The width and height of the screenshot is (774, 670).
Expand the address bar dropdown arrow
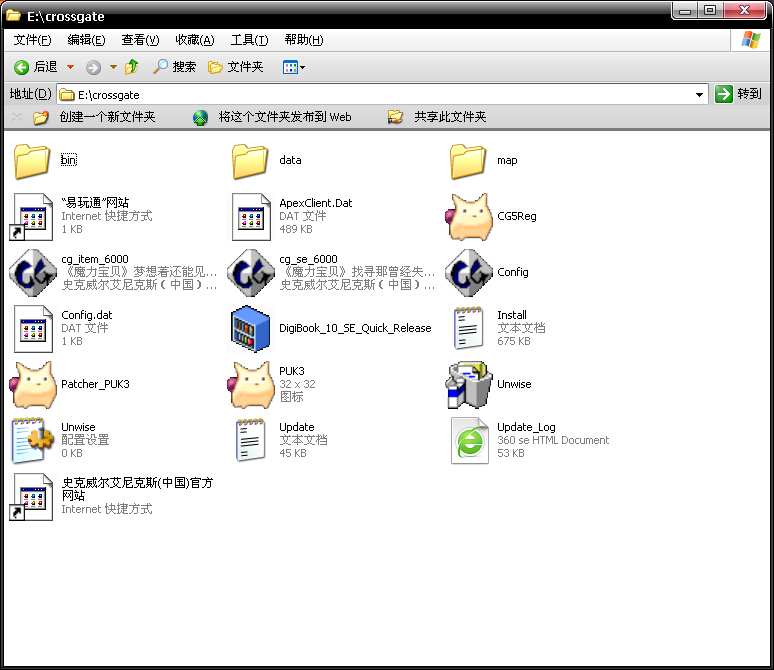point(700,94)
